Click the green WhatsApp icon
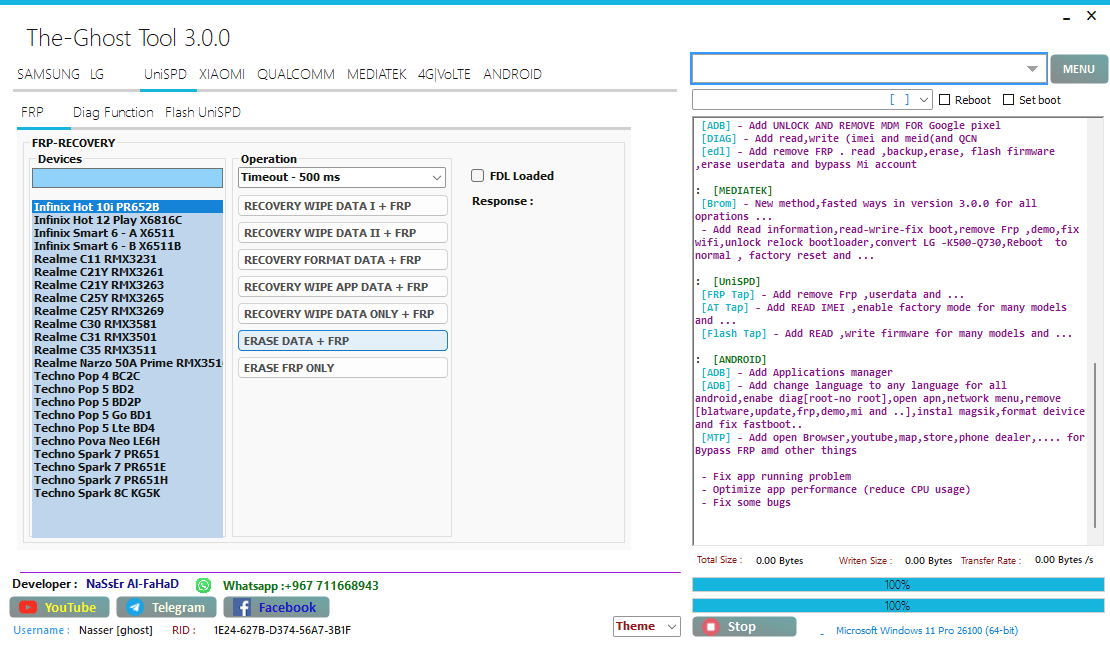 point(203,584)
